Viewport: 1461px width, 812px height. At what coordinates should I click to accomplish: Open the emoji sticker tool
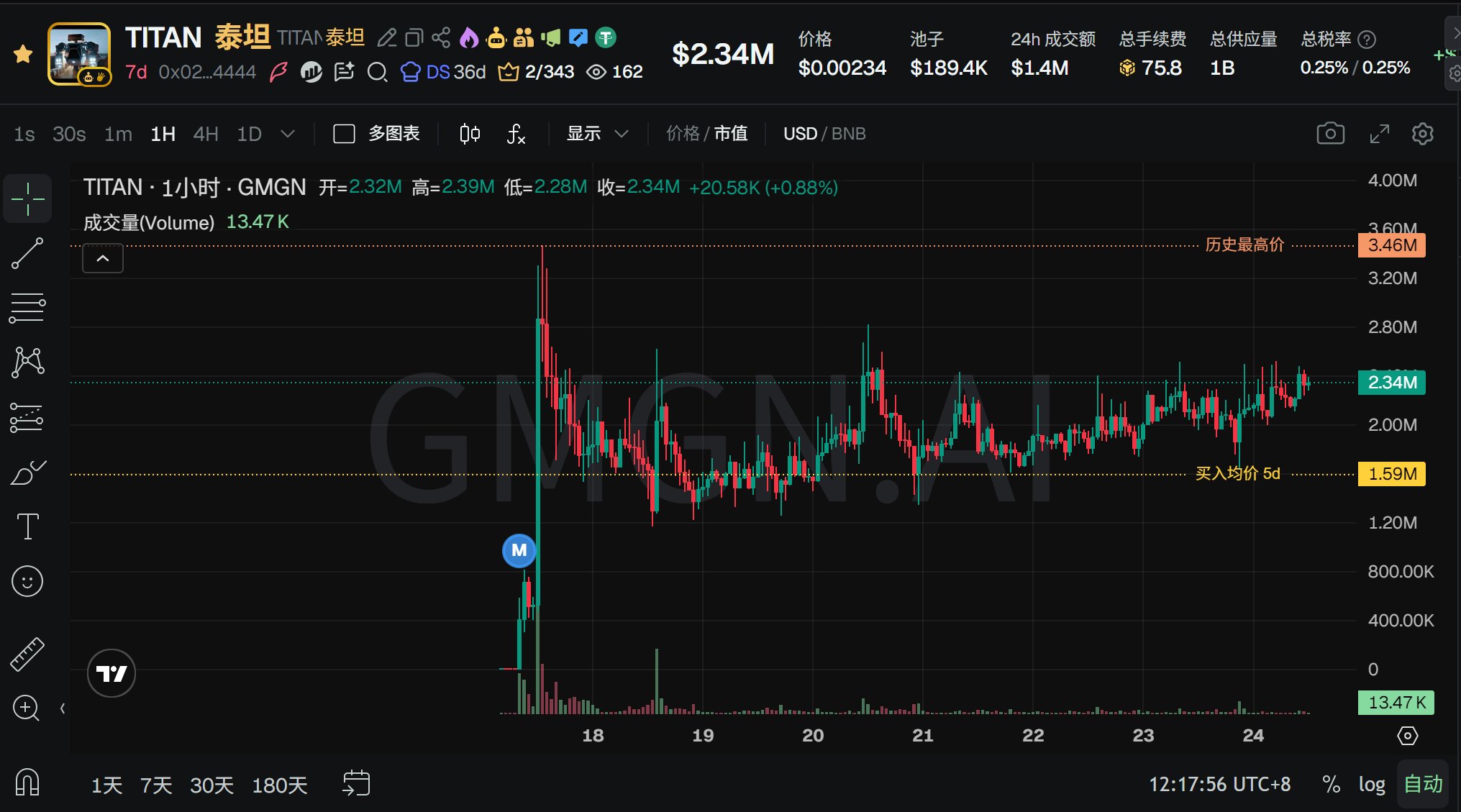click(x=27, y=581)
